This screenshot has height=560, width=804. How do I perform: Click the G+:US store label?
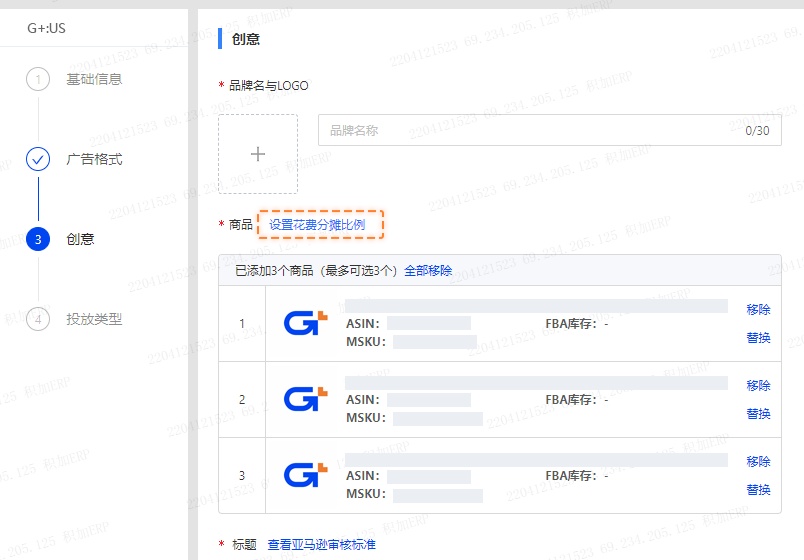[x=46, y=28]
